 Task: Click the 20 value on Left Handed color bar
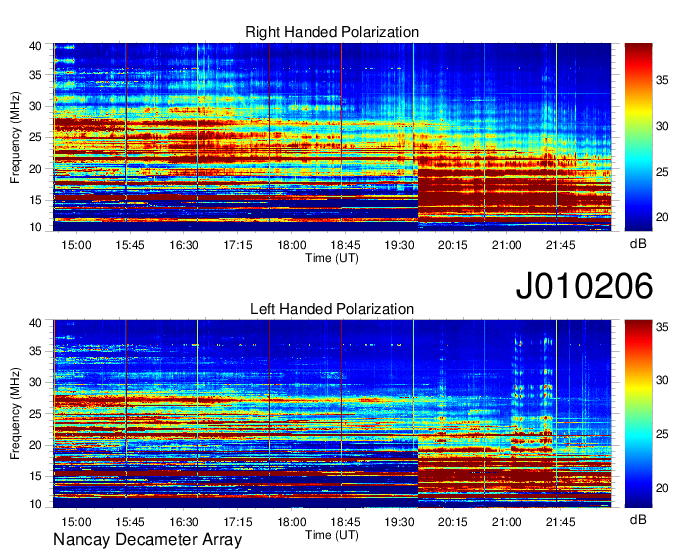coord(662,488)
